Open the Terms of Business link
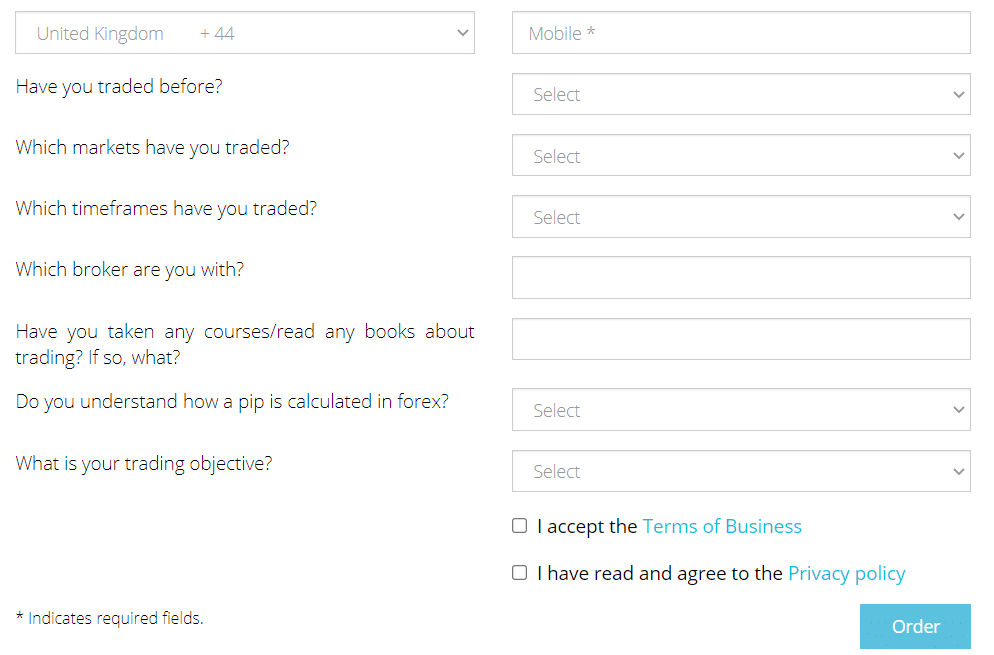This screenshot has width=994, height=655. [722, 527]
